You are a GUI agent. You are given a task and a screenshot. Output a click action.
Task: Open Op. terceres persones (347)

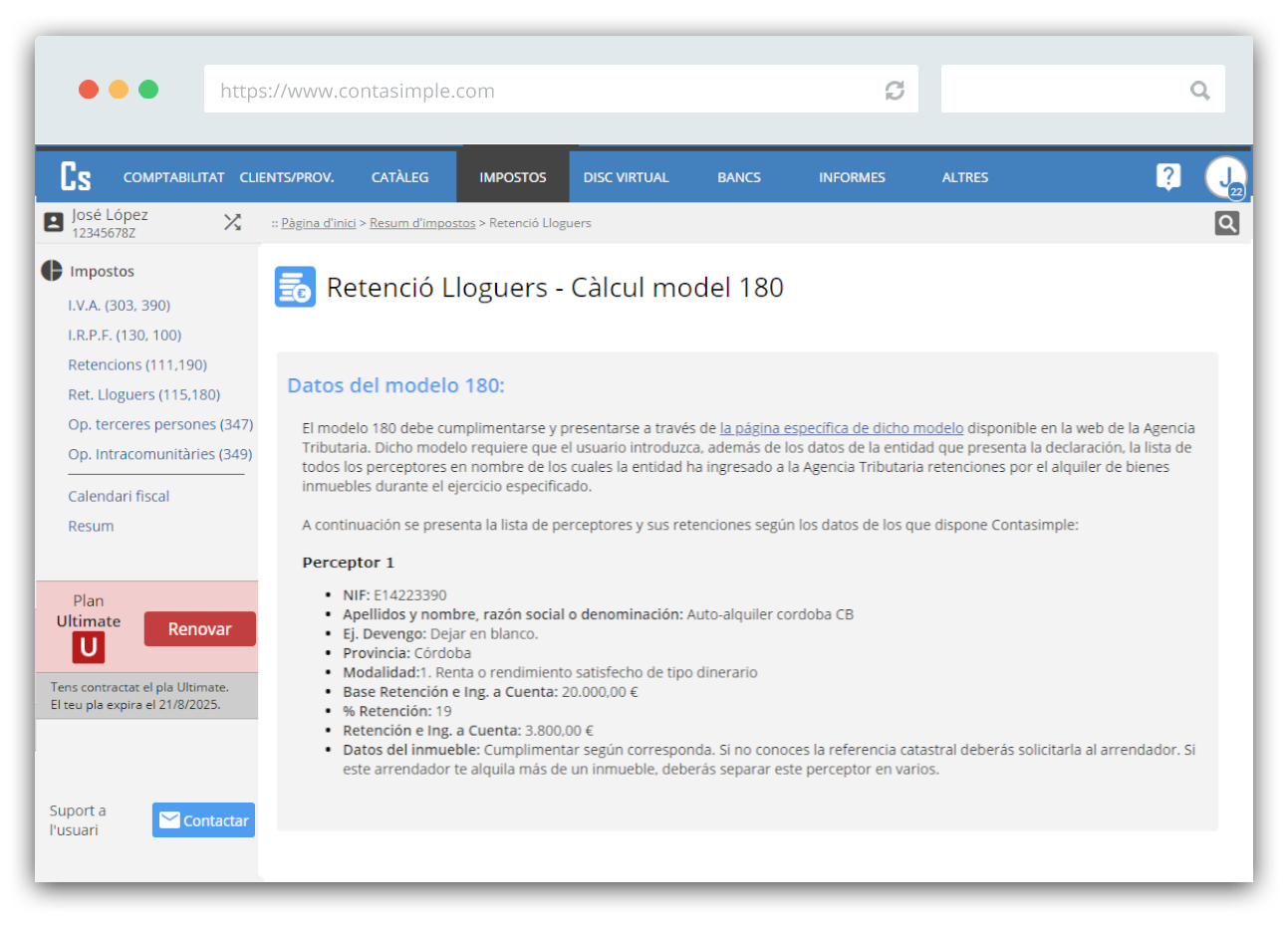[160, 424]
